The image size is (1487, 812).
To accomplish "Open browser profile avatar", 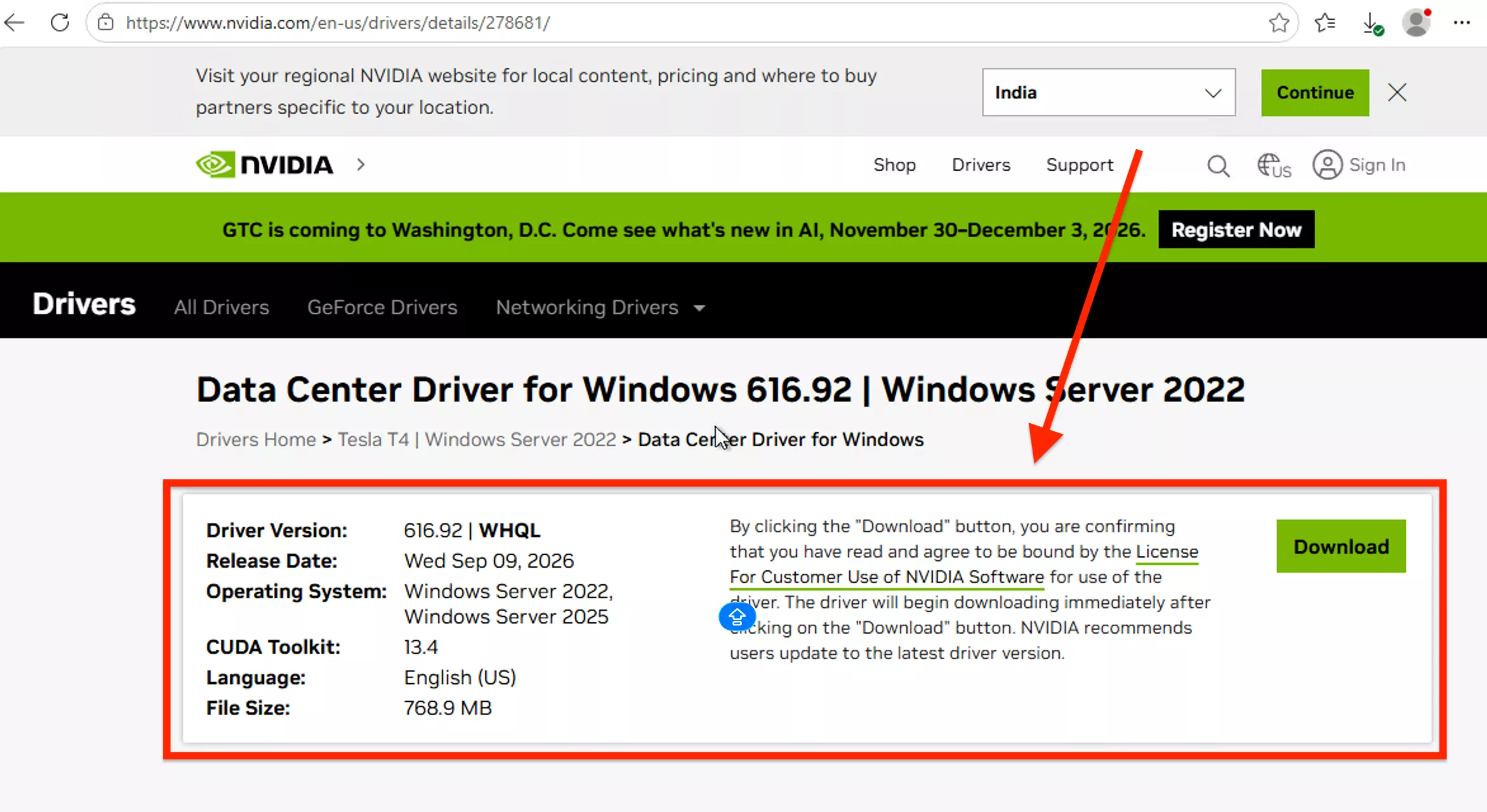I will pyautogui.click(x=1417, y=23).
